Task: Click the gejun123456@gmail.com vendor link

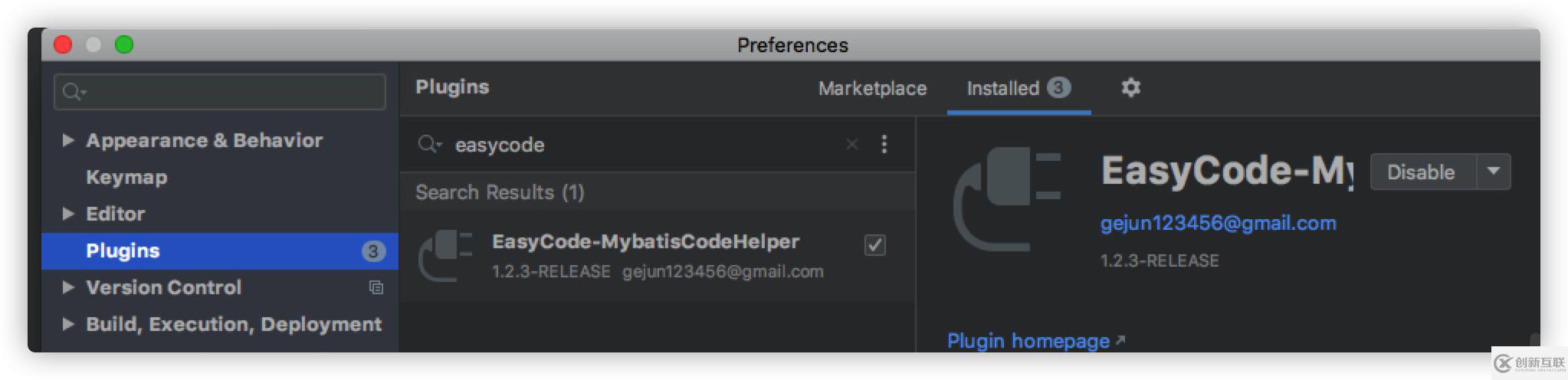Action: click(1218, 223)
